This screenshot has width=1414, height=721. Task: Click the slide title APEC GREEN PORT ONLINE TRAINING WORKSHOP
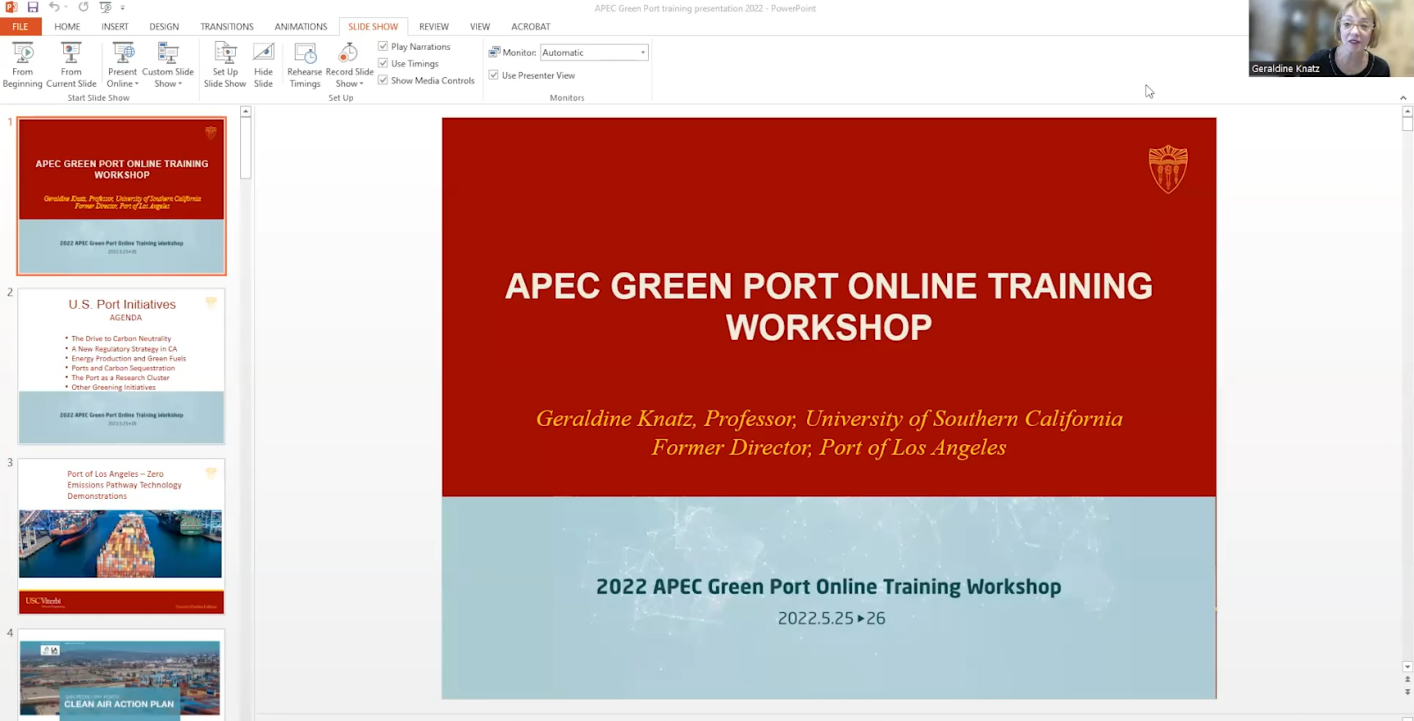pos(829,306)
